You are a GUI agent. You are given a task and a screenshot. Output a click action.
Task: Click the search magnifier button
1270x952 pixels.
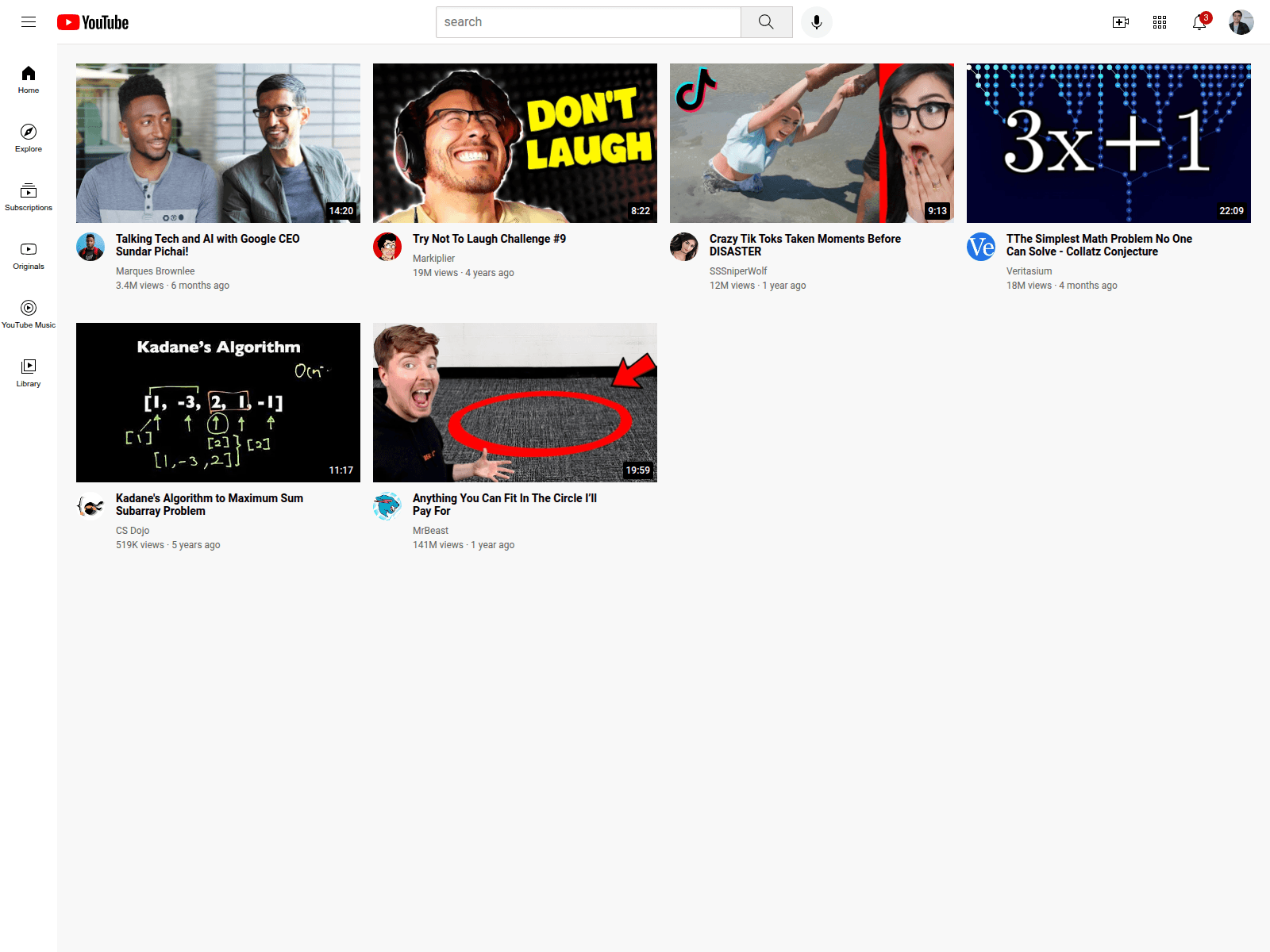(766, 22)
